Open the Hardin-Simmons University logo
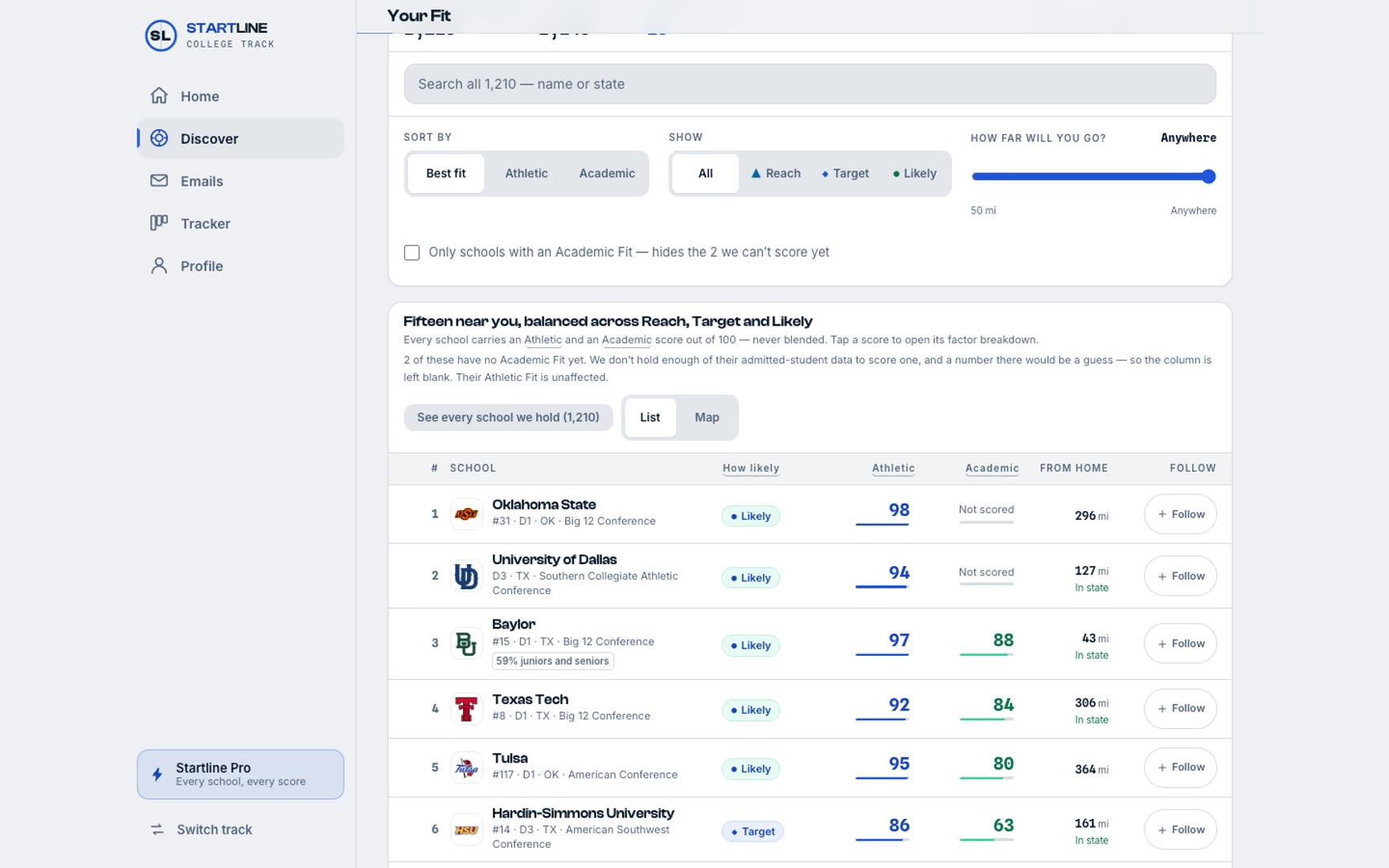Viewport: 1389px width, 868px height. [466, 830]
